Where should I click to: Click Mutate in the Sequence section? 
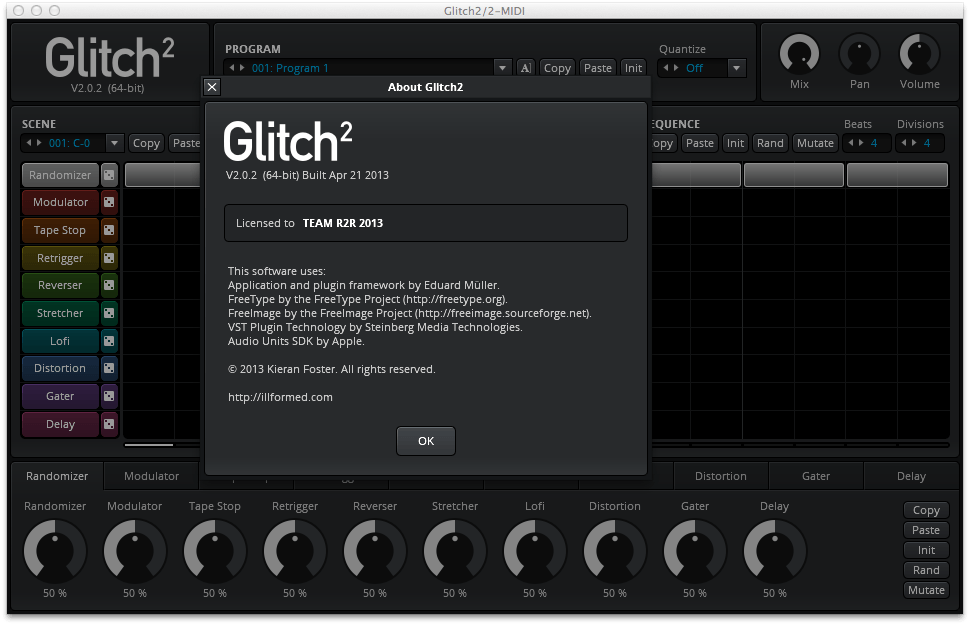(815, 143)
